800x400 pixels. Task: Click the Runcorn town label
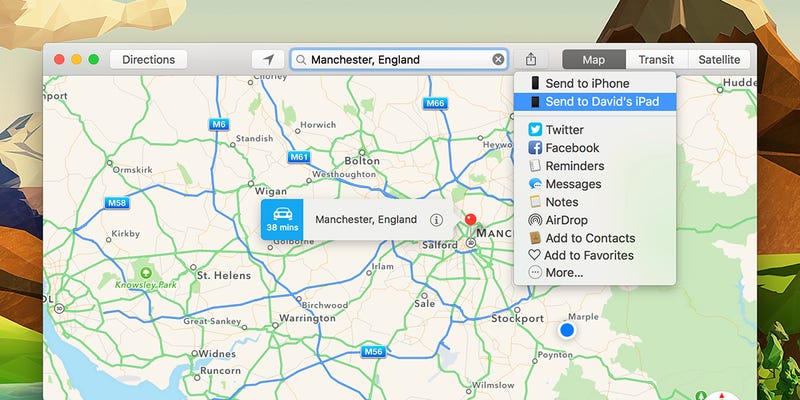(x=220, y=371)
